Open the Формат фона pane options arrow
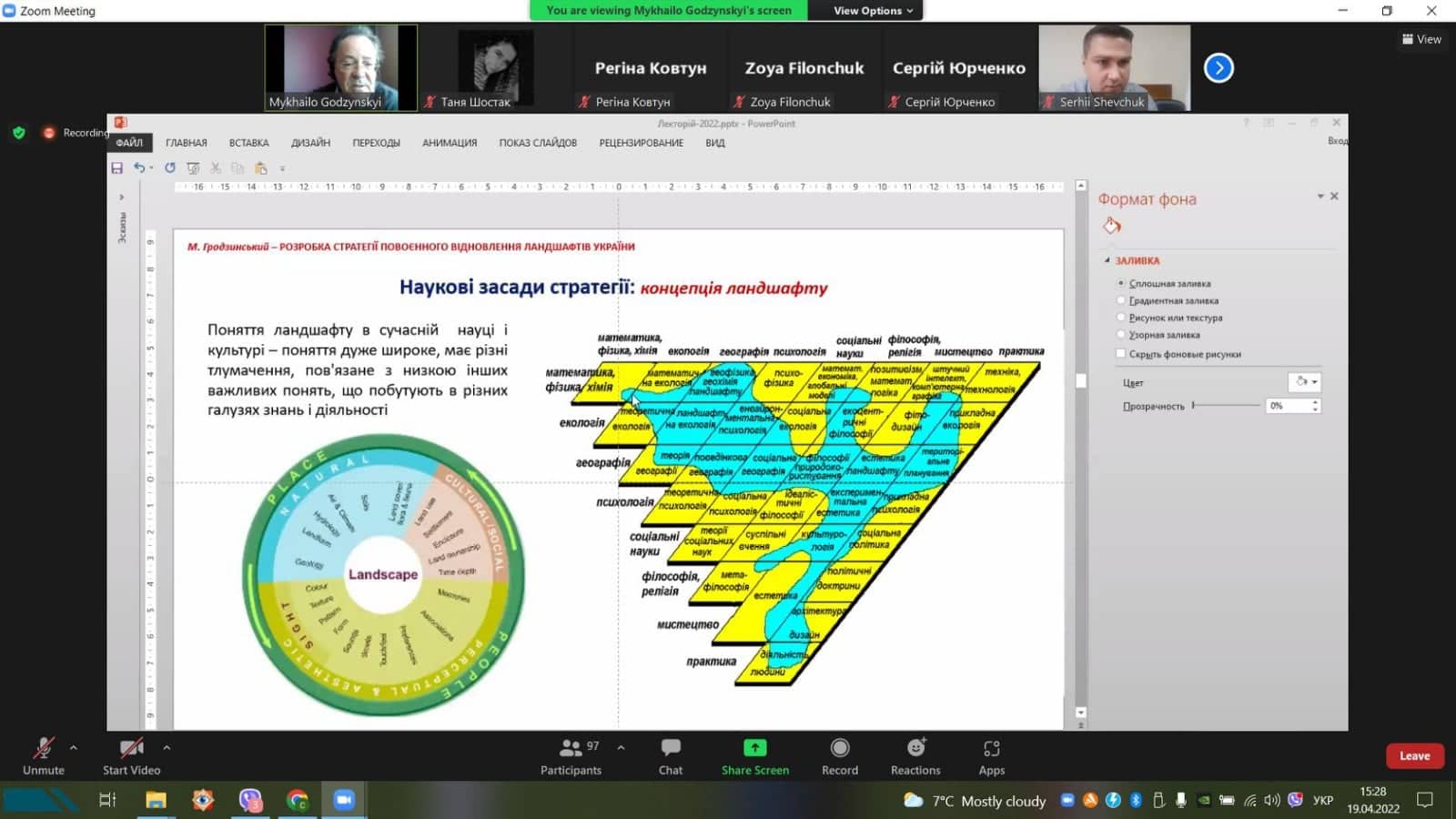The width and height of the screenshot is (1456, 819). 1320,196
